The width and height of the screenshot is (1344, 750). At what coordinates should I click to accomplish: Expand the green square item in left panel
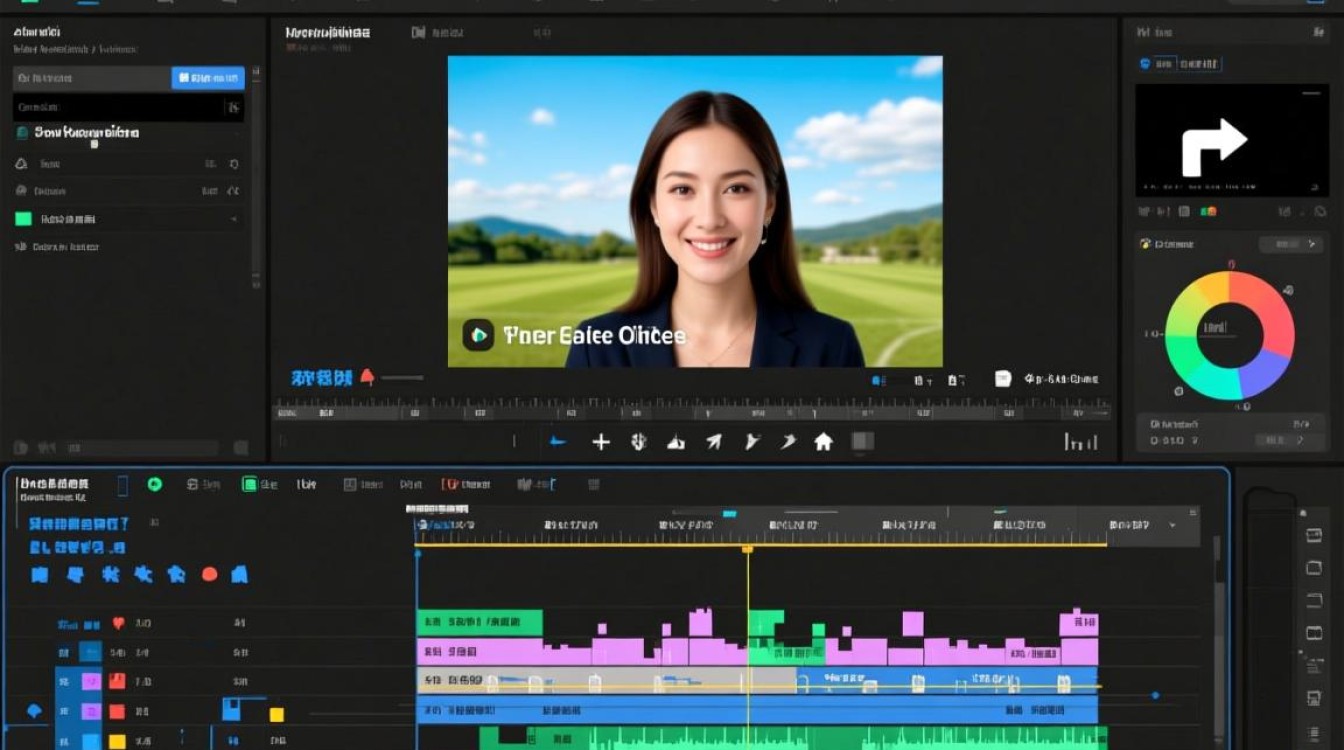[x=234, y=218]
